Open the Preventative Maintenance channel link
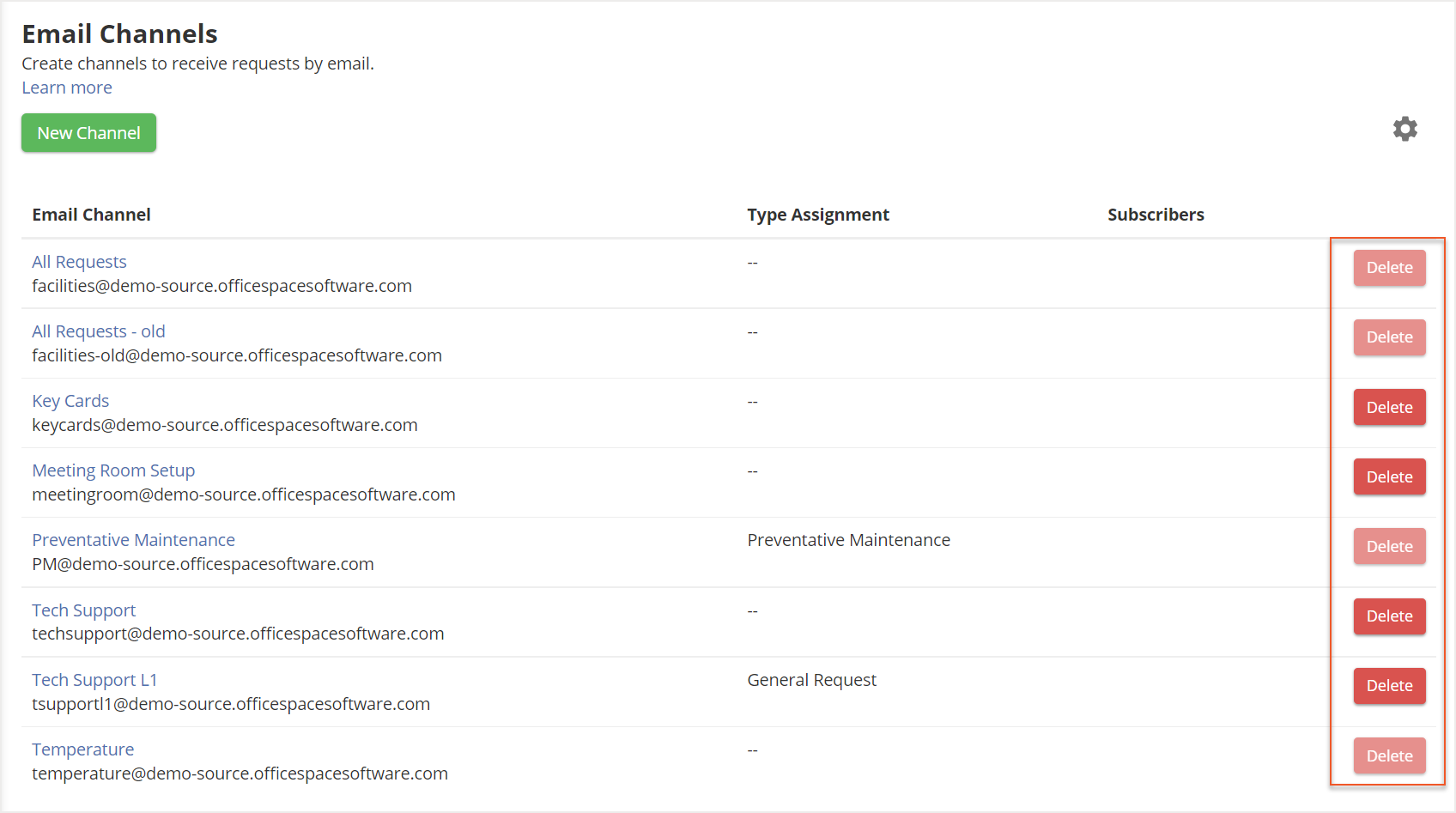1456x813 pixels. (x=133, y=540)
